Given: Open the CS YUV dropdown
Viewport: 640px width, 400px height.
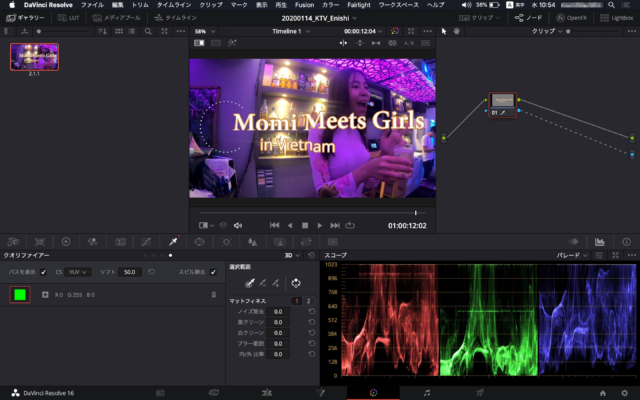Looking at the screenshot, I should (76, 271).
